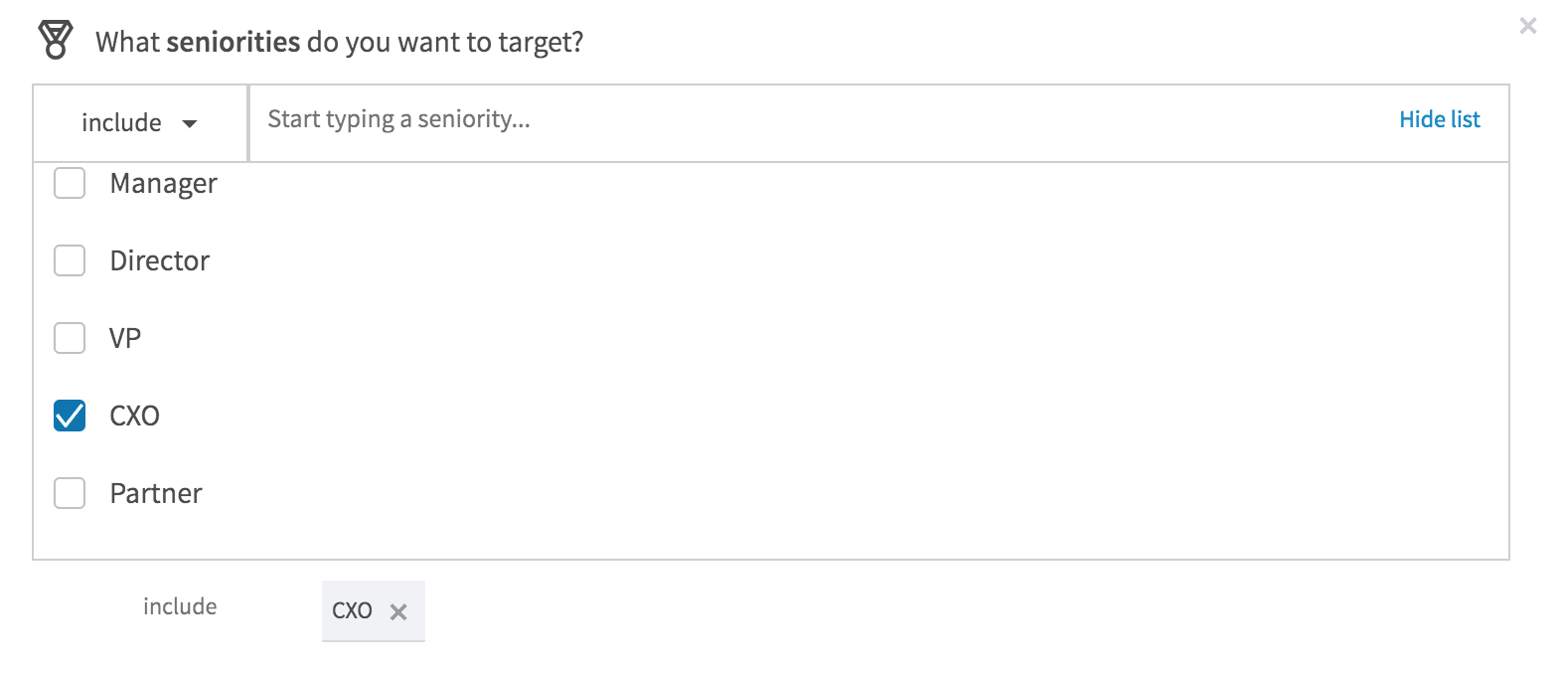1568x674 pixels.
Task: Click the Partner option label
Action: click(x=156, y=494)
